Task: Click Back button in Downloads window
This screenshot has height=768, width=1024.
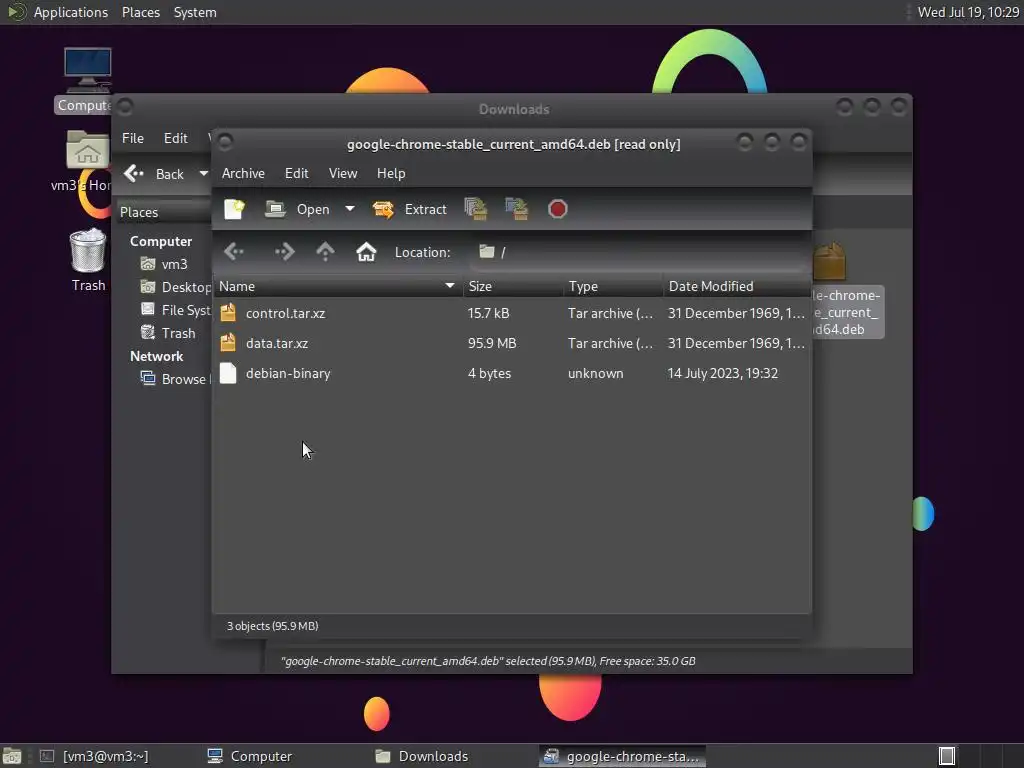Action: 155,174
